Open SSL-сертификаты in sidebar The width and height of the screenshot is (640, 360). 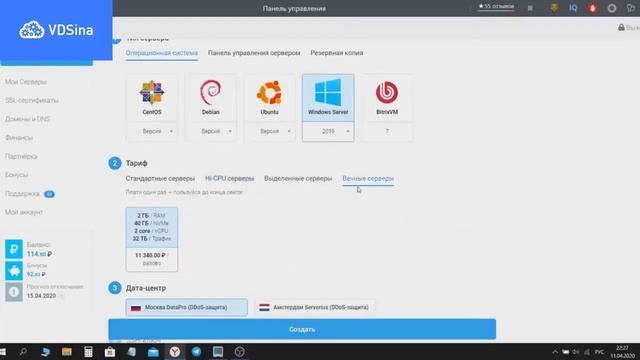click(31, 100)
